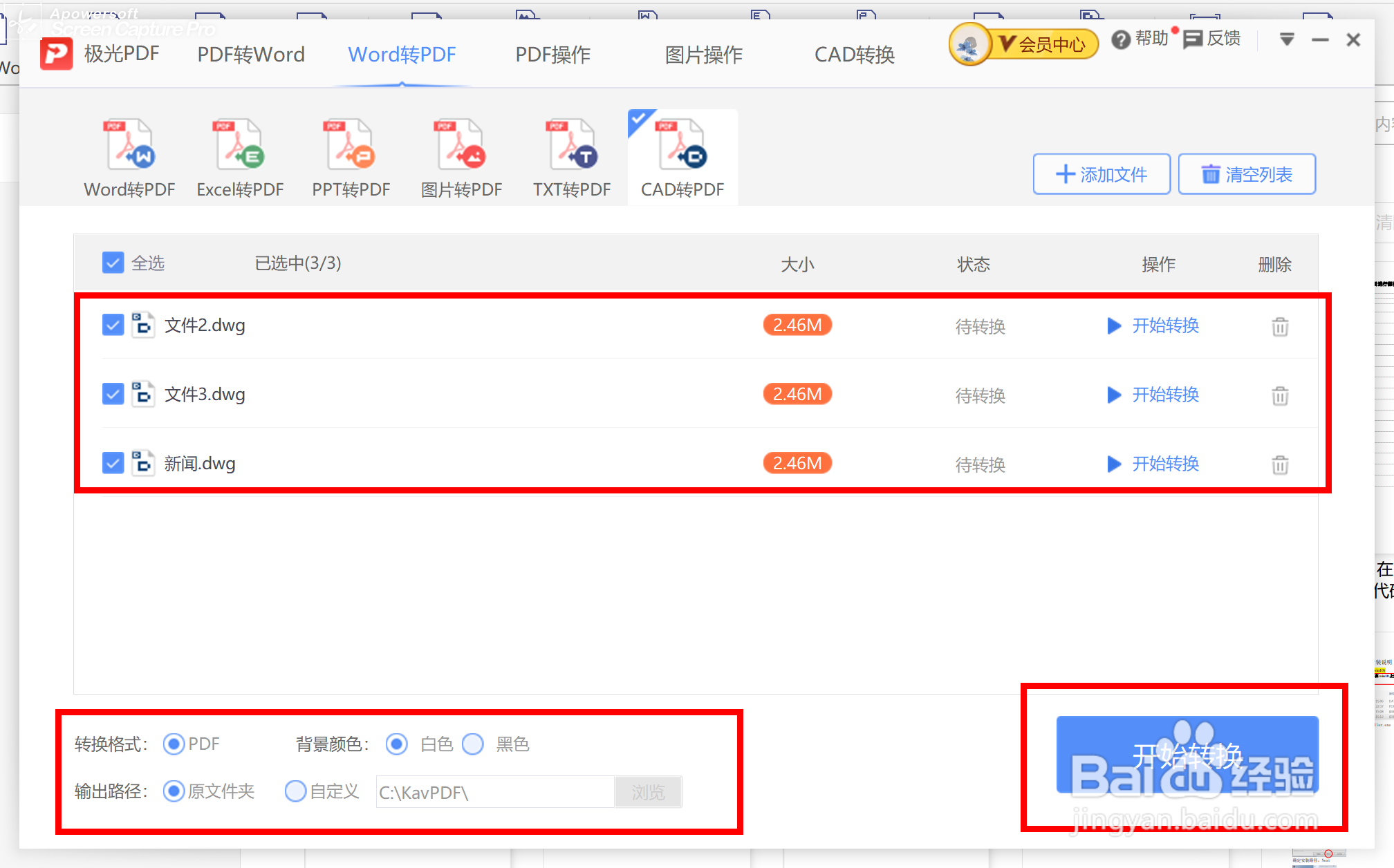Viewport: 1394px width, 868px height.
Task: Select the TXT转PDF conversion icon
Action: 572,146
